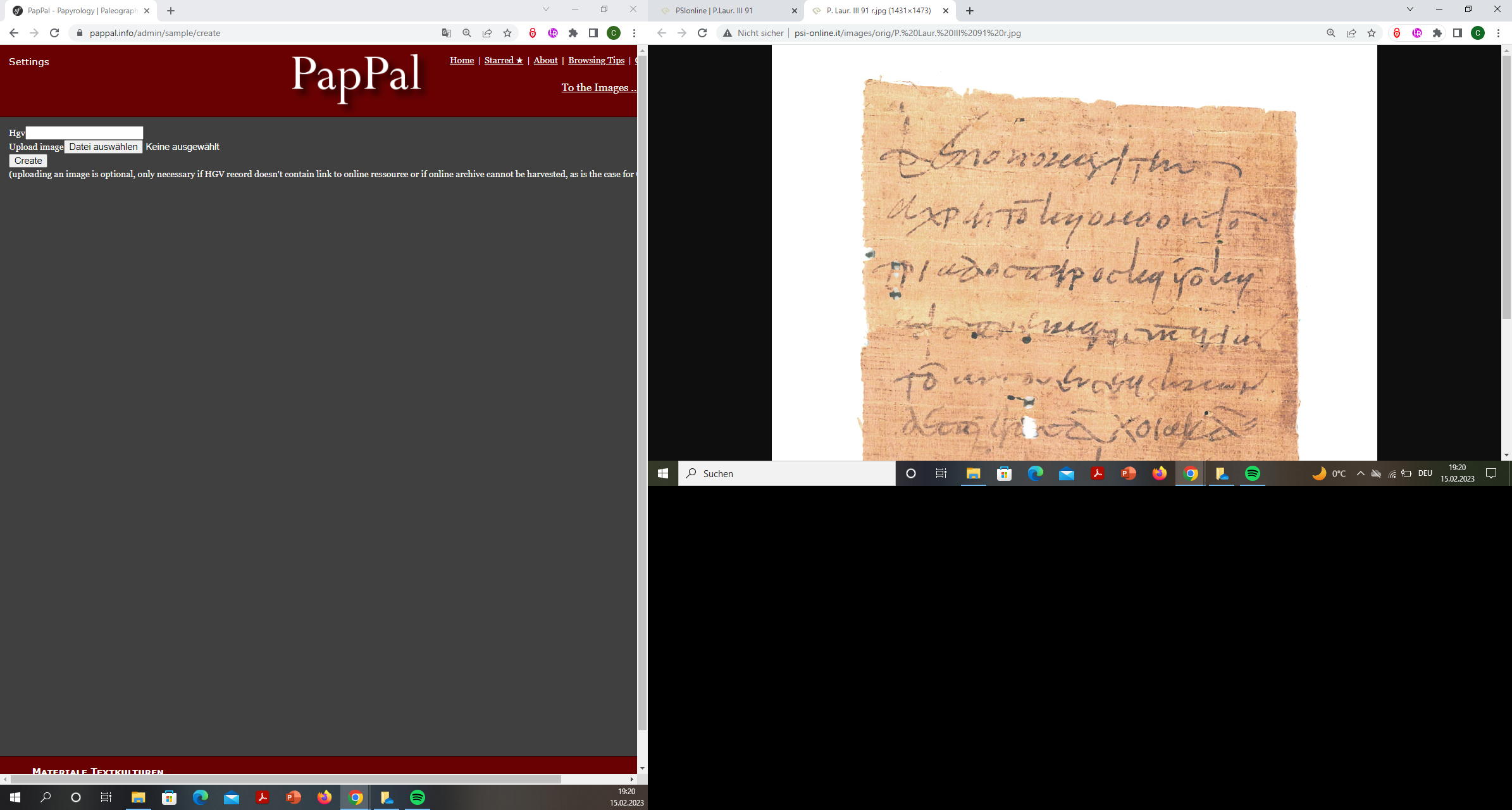Click the psi-online.it address bar URL
This screenshot has height=810, width=1512.
click(908, 33)
